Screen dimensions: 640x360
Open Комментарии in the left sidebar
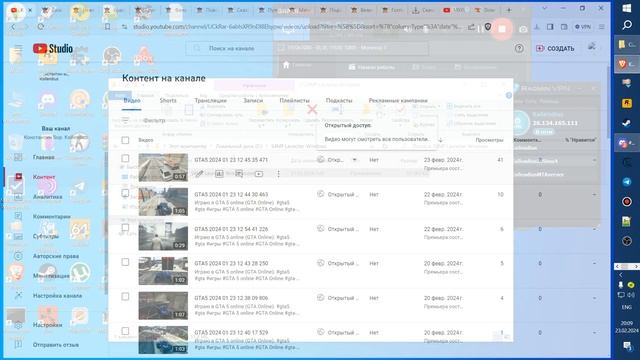(x=51, y=216)
